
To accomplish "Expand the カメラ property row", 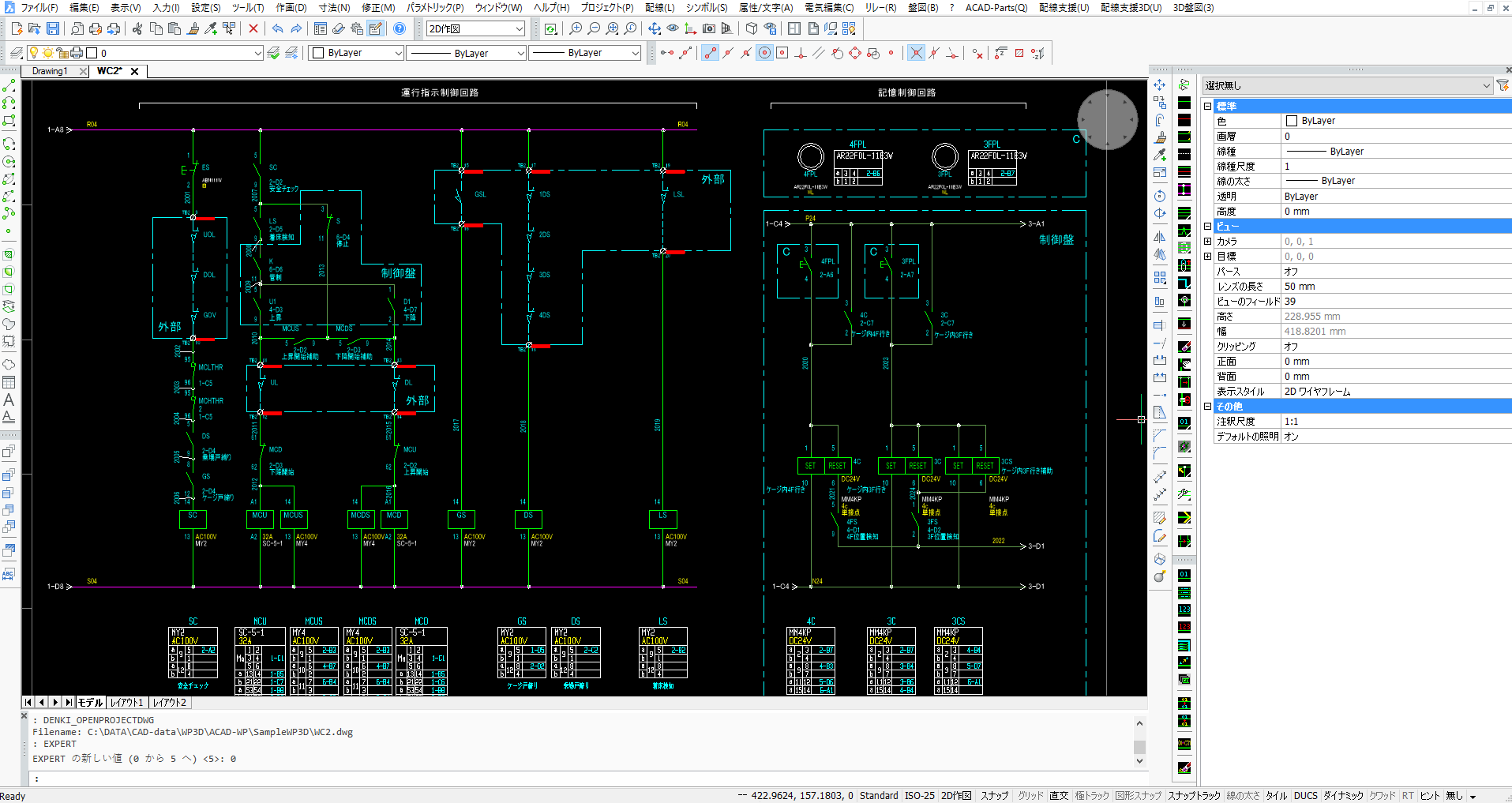I will click(x=1207, y=241).
